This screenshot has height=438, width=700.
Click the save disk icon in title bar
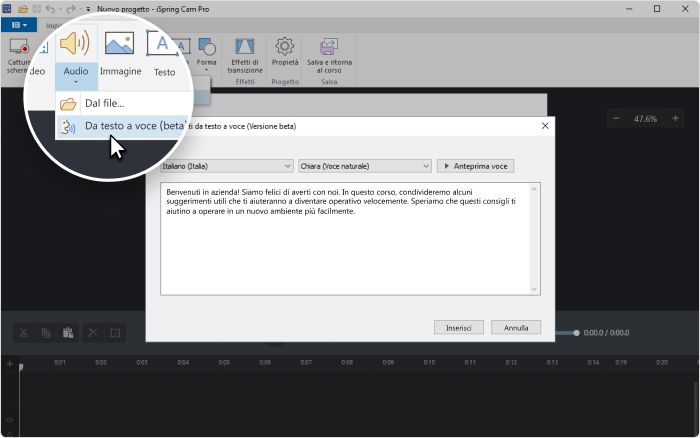[x=37, y=8]
